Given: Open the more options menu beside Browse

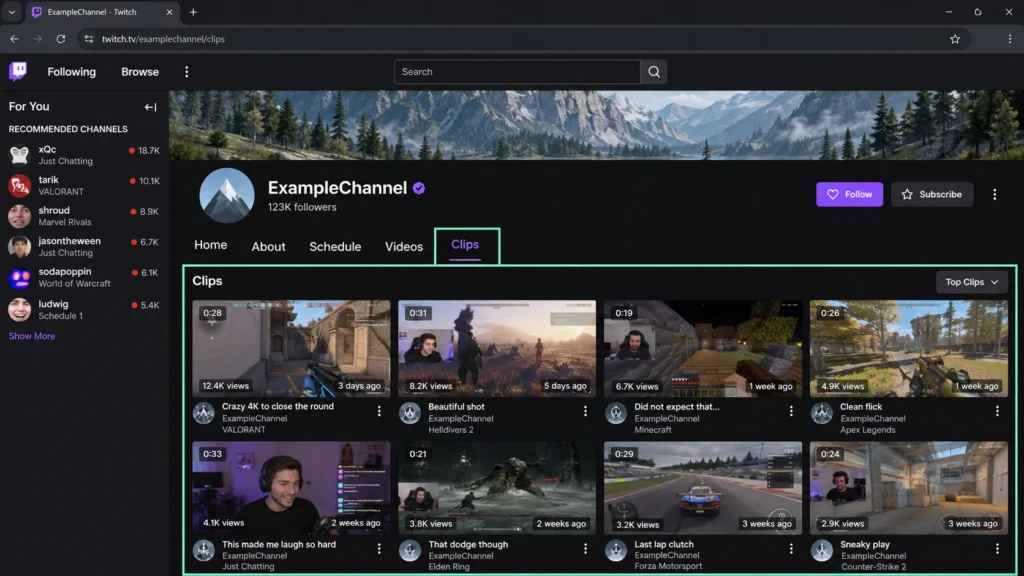Looking at the screenshot, I should (x=186, y=72).
